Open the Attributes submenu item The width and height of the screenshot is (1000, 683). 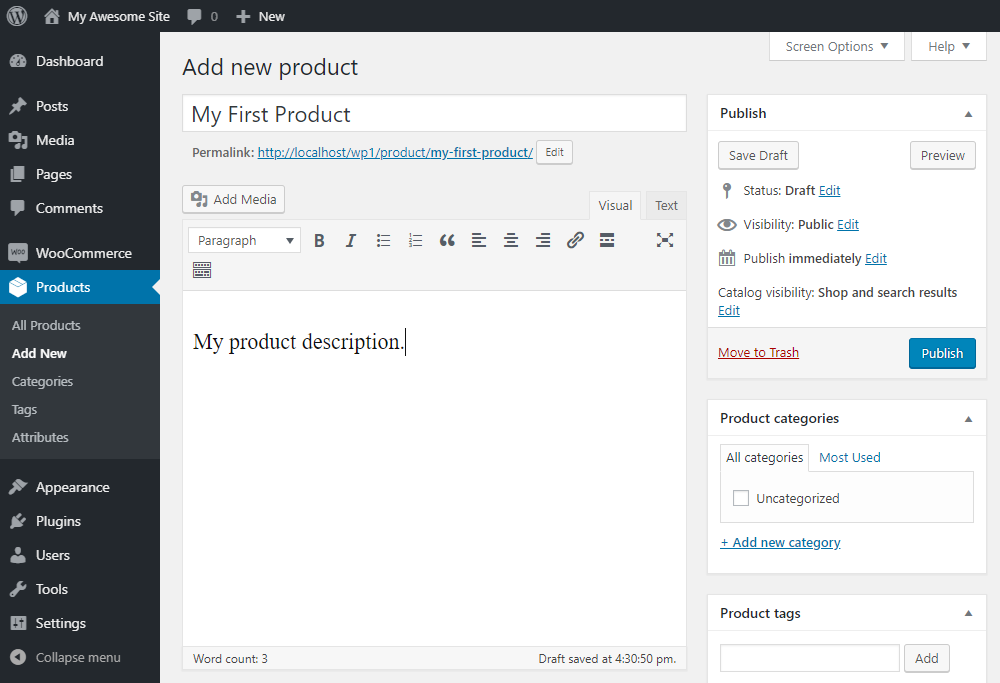40,437
